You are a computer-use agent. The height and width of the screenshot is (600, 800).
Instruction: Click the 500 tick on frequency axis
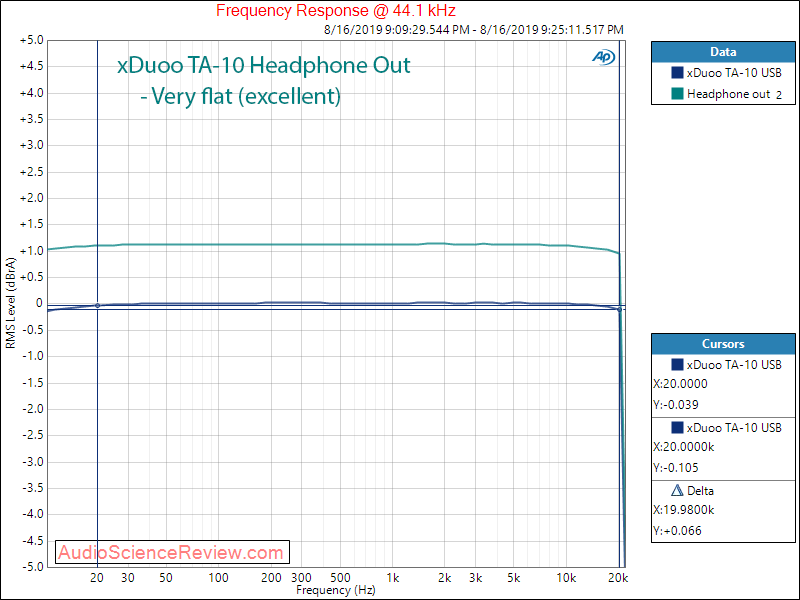[340, 578]
